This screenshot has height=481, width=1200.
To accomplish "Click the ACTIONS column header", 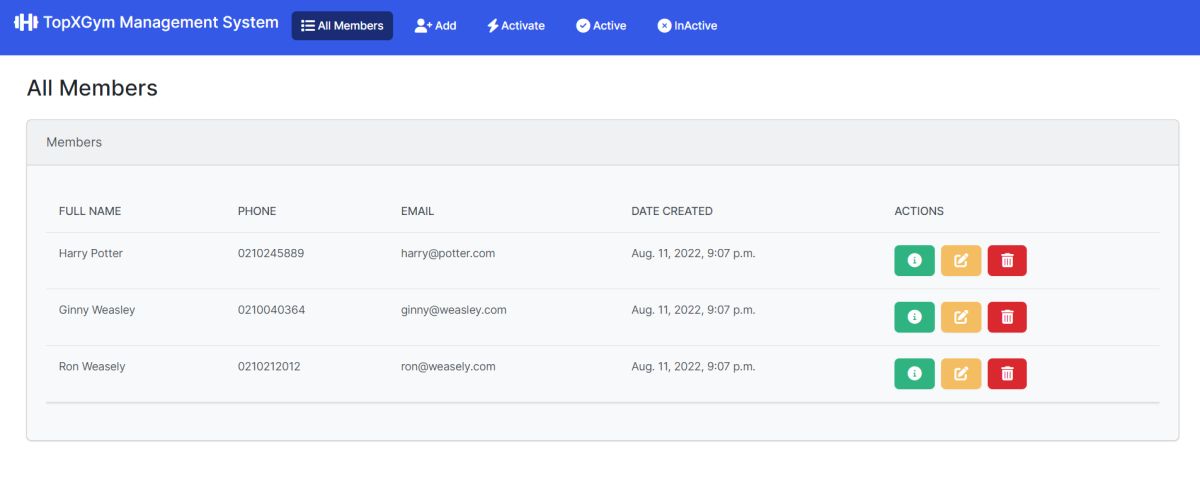I will 919,211.
